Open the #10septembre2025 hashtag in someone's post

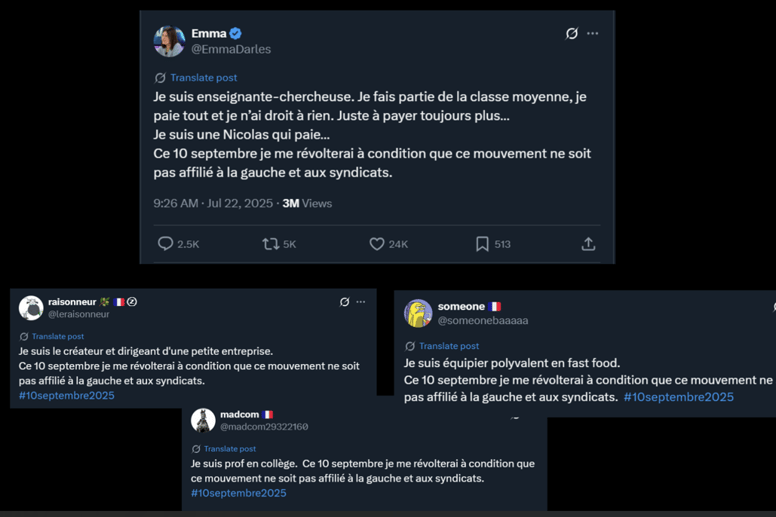tap(678, 397)
